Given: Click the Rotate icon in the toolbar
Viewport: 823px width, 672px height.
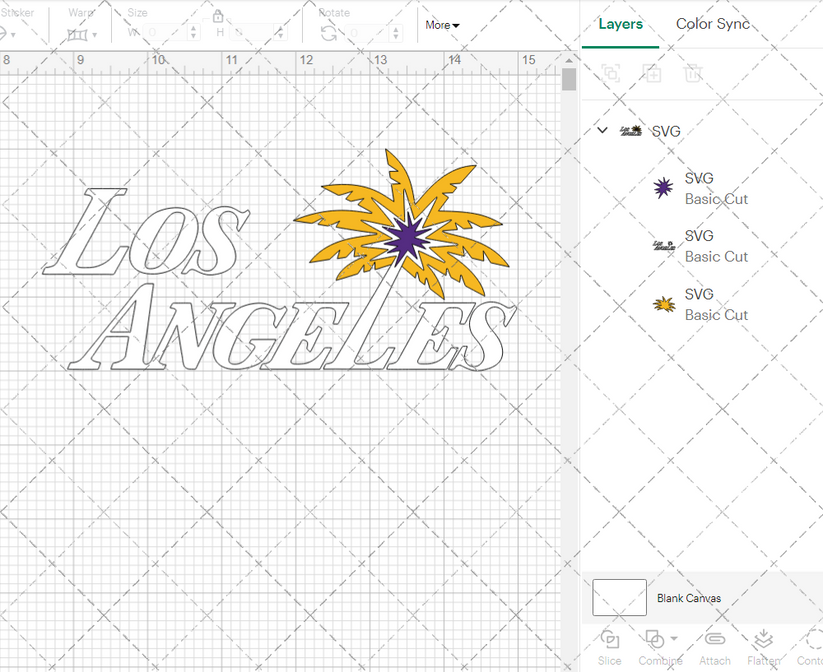Looking at the screenshot, I should (330, 31).
